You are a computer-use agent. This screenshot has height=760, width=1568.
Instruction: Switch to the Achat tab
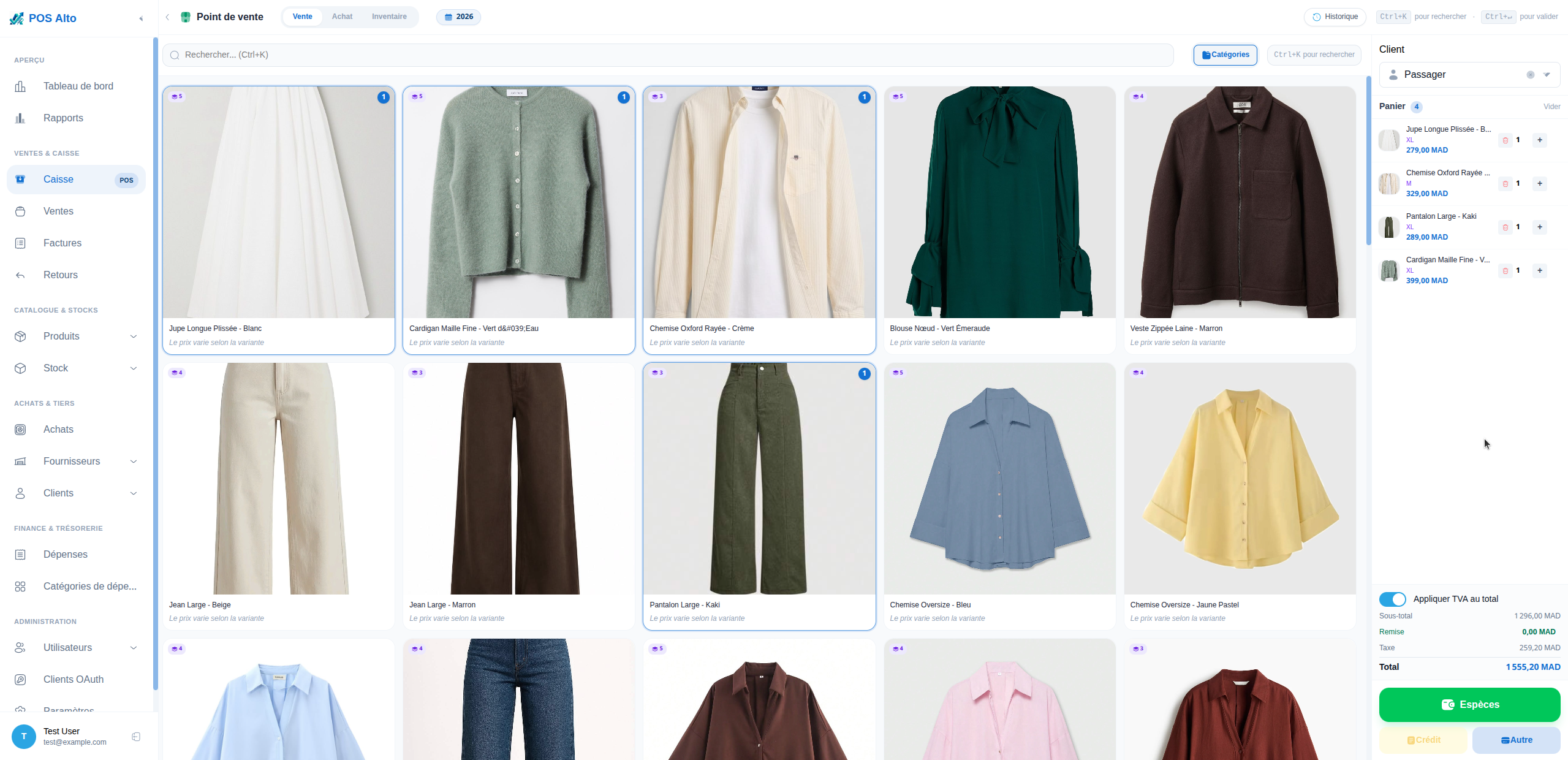click(342, 17)
